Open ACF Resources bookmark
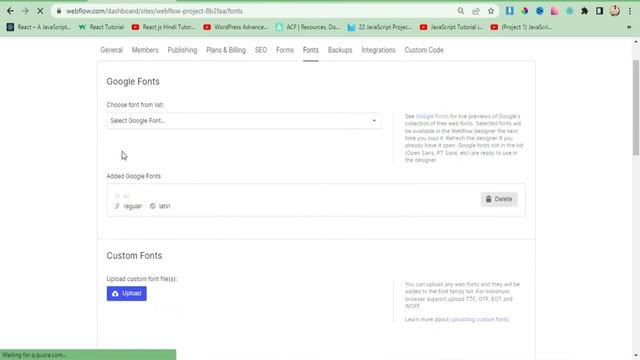The image size is (640, 360). (x=308, y=27)
